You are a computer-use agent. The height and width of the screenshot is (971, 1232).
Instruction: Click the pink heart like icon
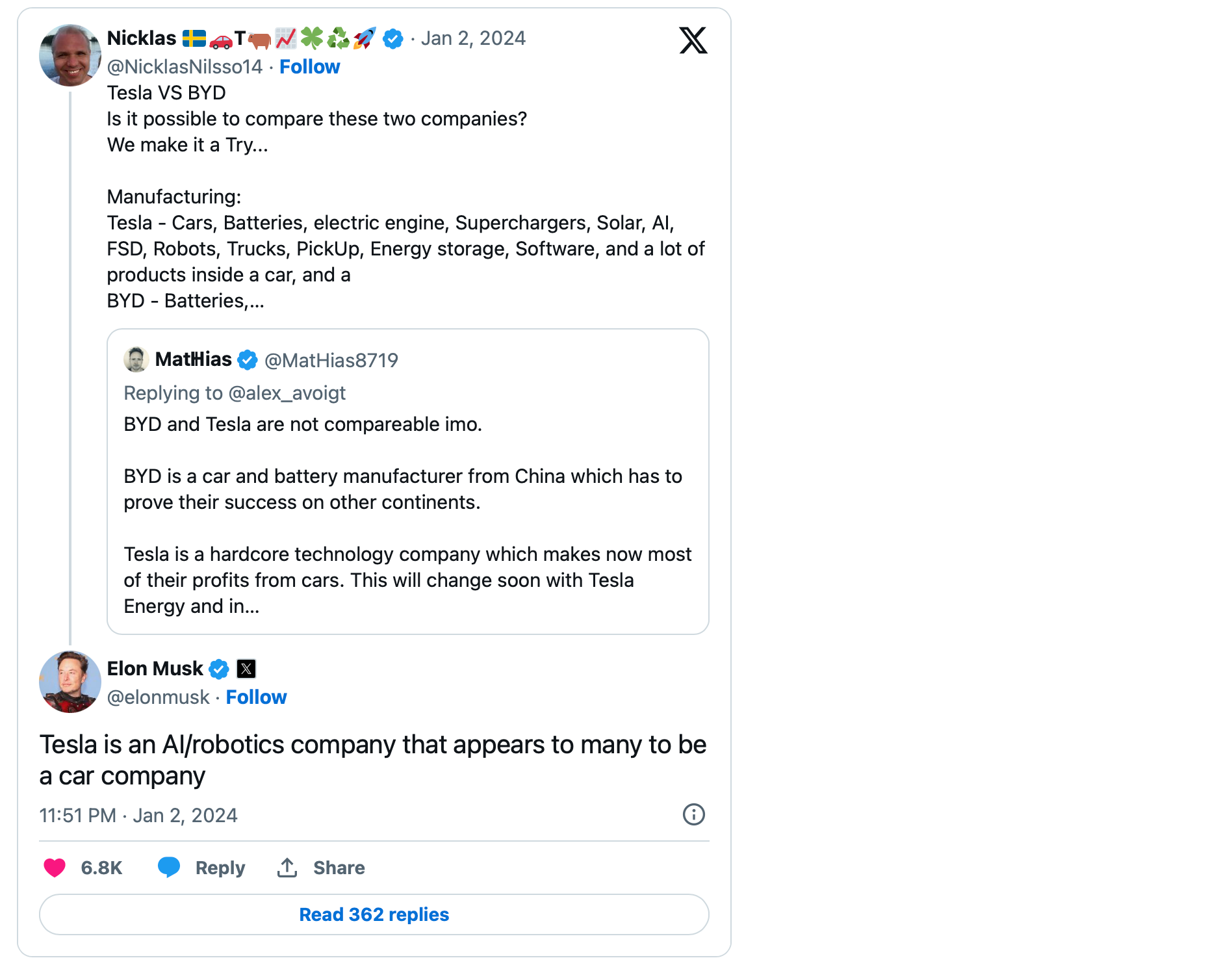pos(55,868)
